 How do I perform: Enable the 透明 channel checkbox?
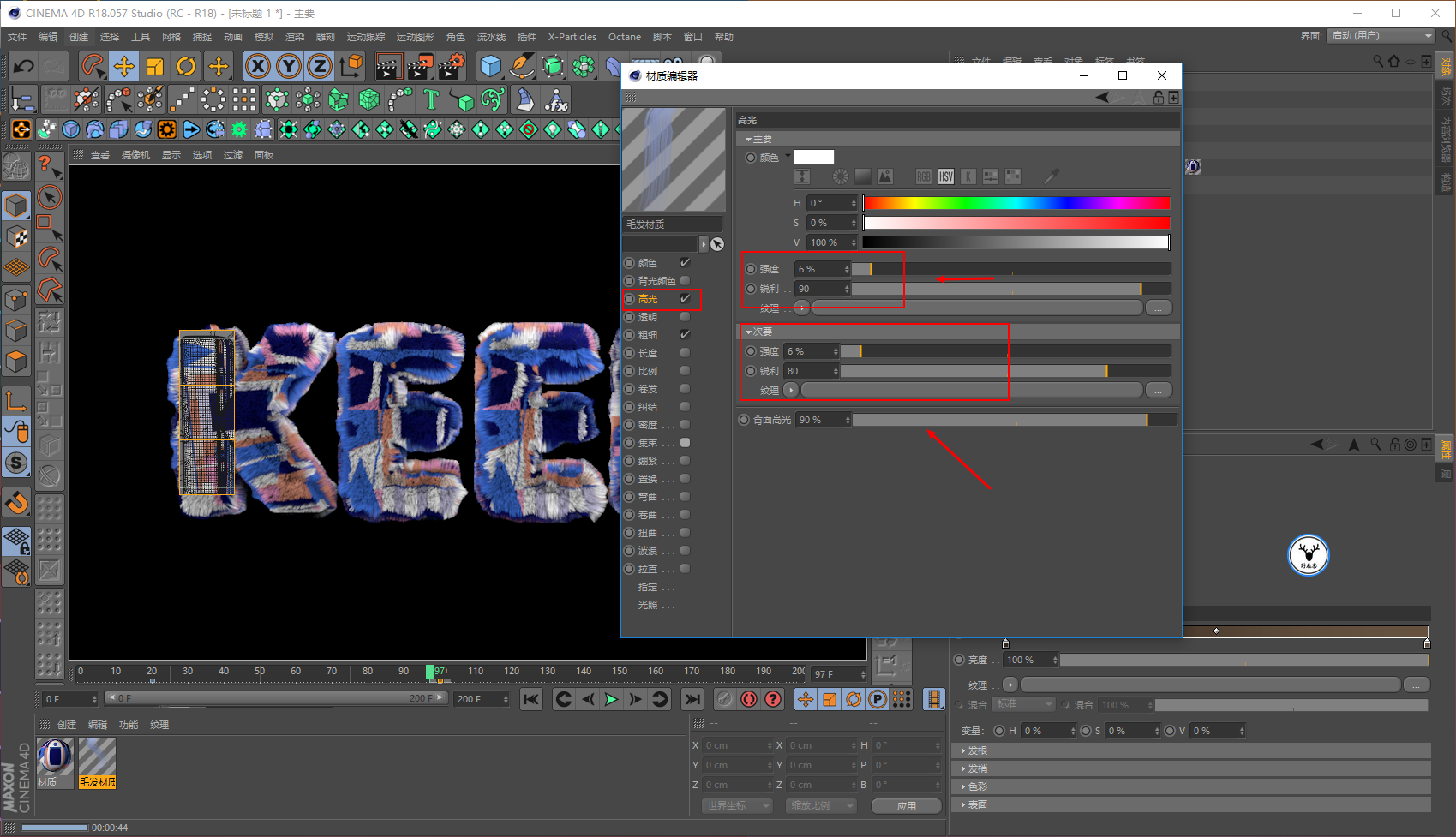[x=685, y=317]
